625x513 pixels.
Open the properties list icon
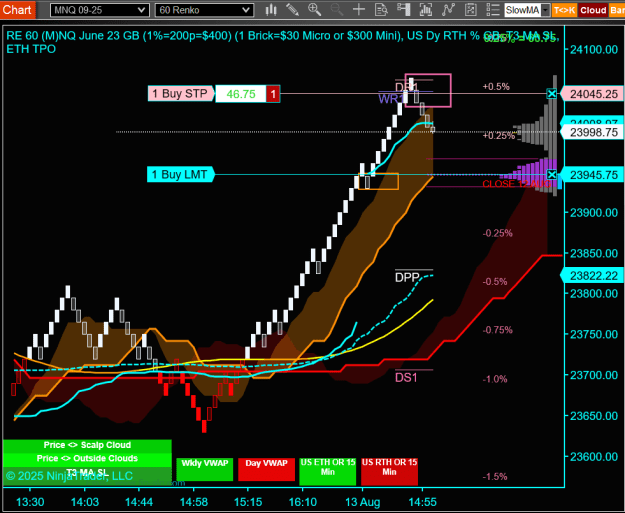(x=493, y=10)
